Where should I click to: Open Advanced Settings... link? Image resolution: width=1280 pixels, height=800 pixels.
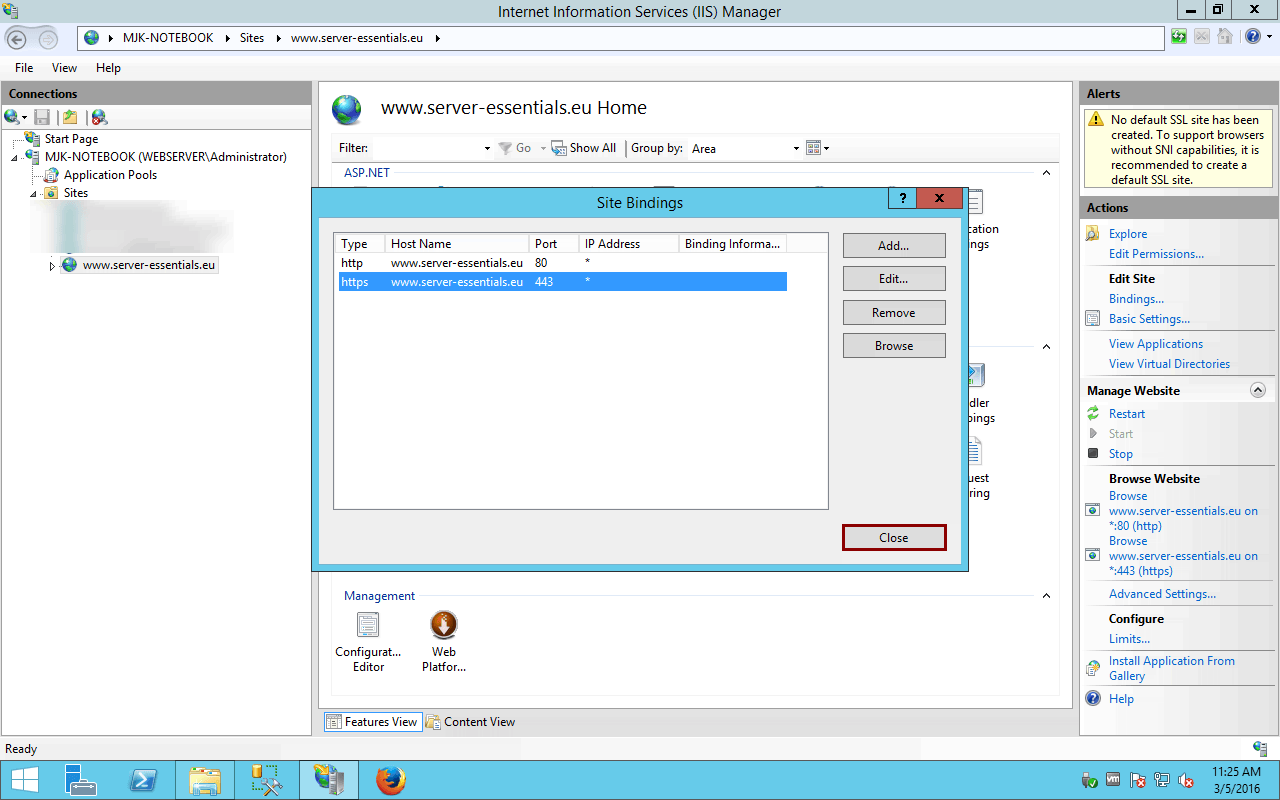point(1162,594)
